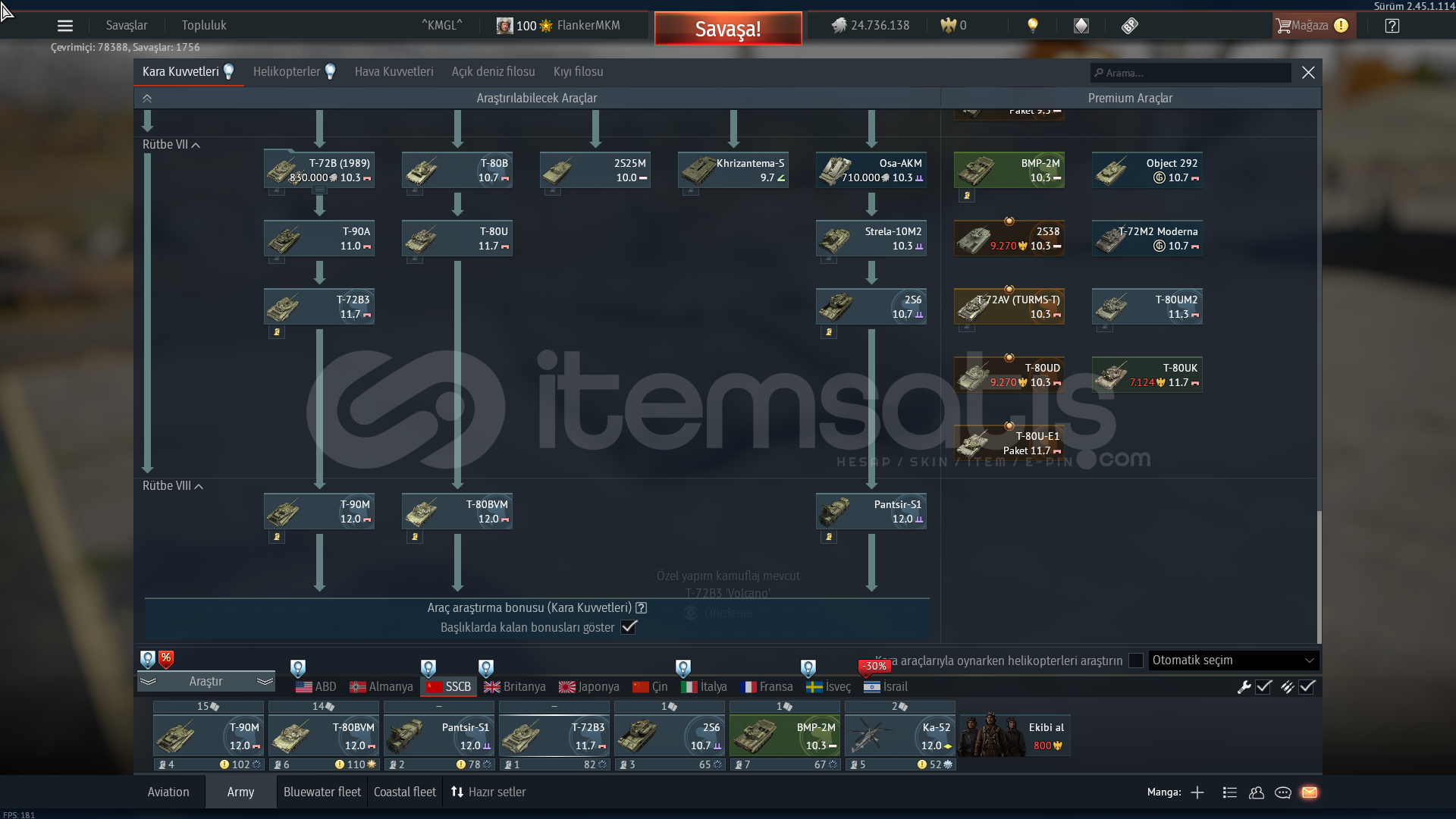This screenshot has width=1456, height=819.
Task: Click the Savaşa! battle button
Action: pyautogui.click(x=728, y=29)
